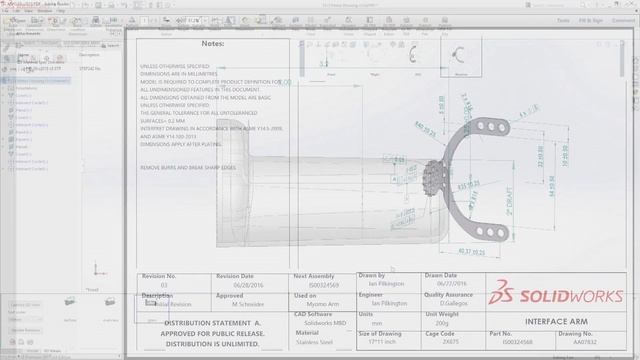Click 'Ian Pilkington' under Engineer

click(389, 303)
